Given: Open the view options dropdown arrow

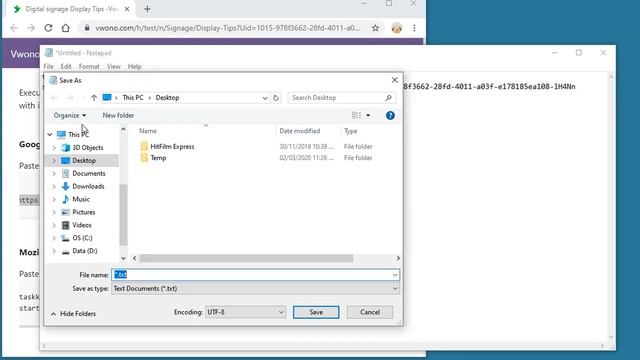Looking at the screenshot, I should point(368,116).
